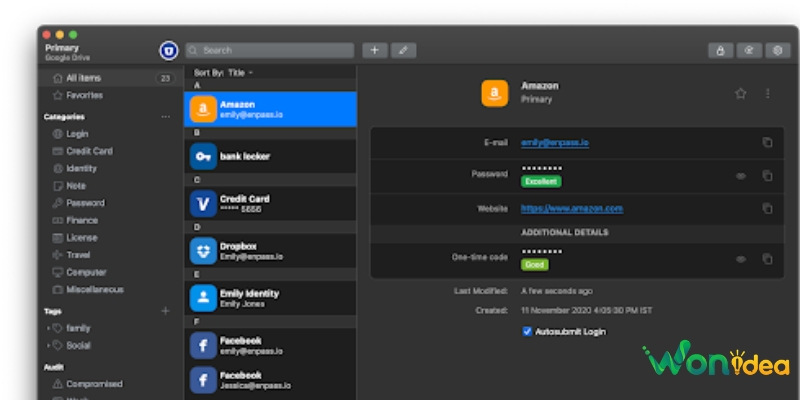Open the emily@enpass.io e-mail link
Viewport: 800px width, 400px height.
(x=555, y=142)
